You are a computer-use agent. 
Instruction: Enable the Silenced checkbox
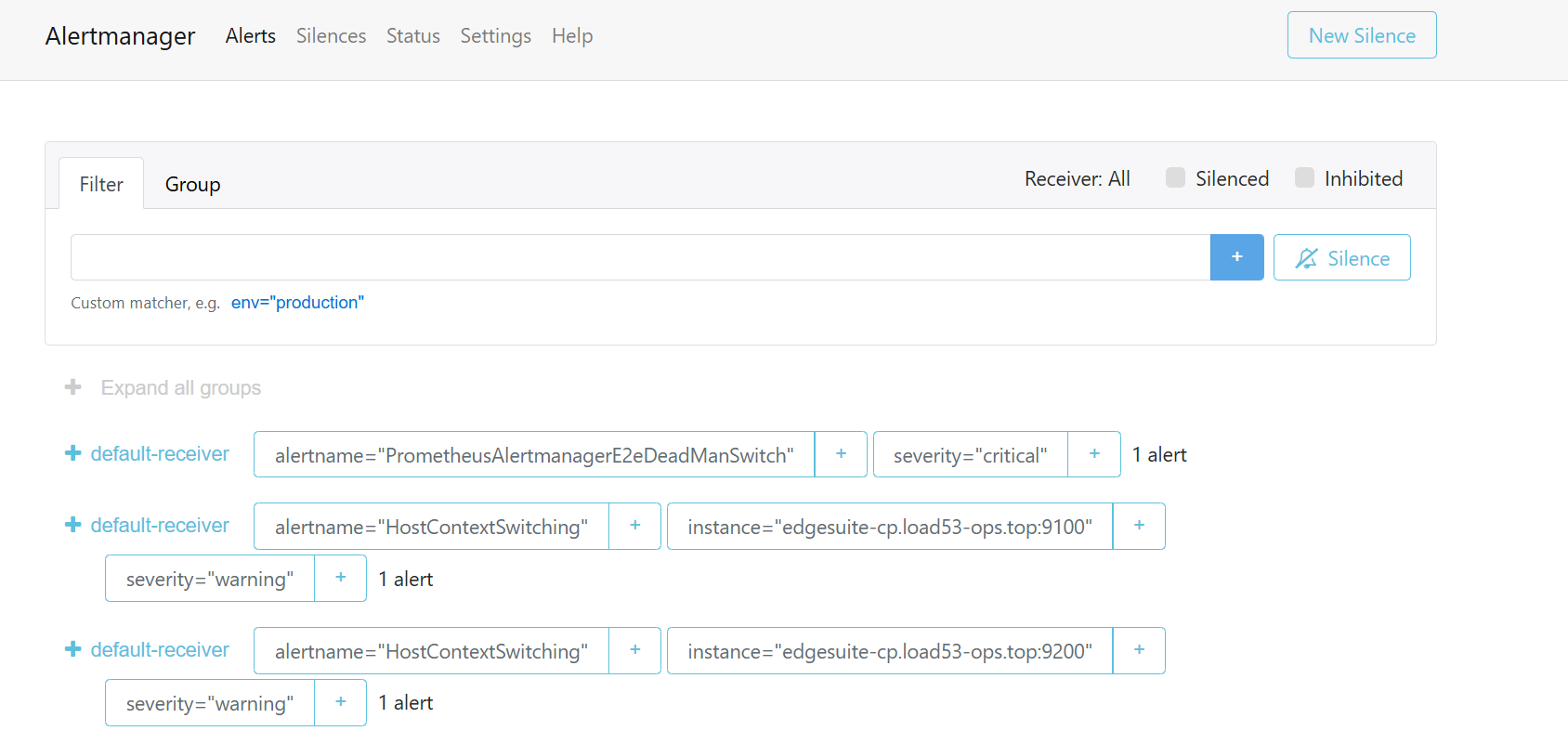[1175, 178]
